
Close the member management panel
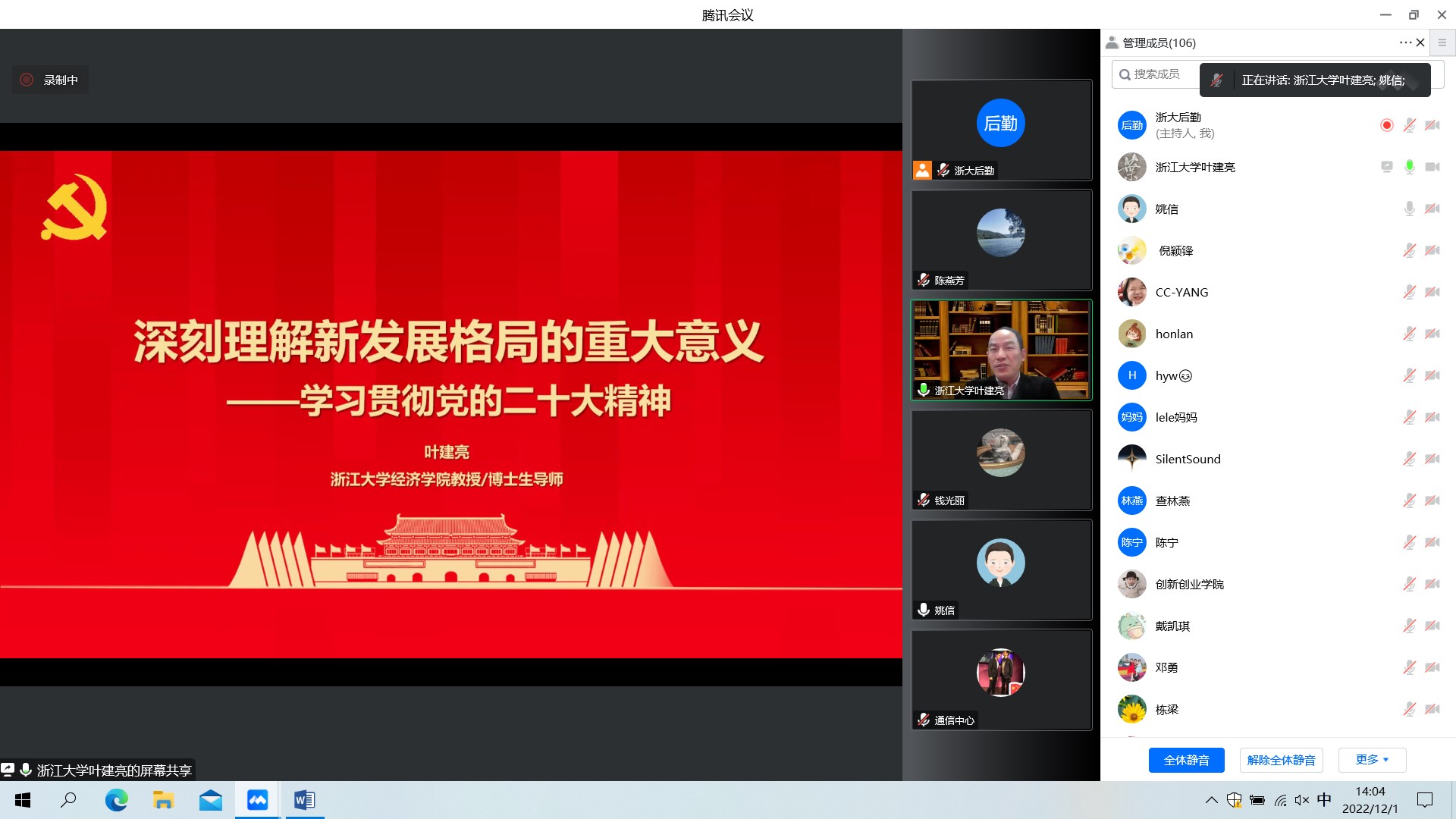(1420, 42)
